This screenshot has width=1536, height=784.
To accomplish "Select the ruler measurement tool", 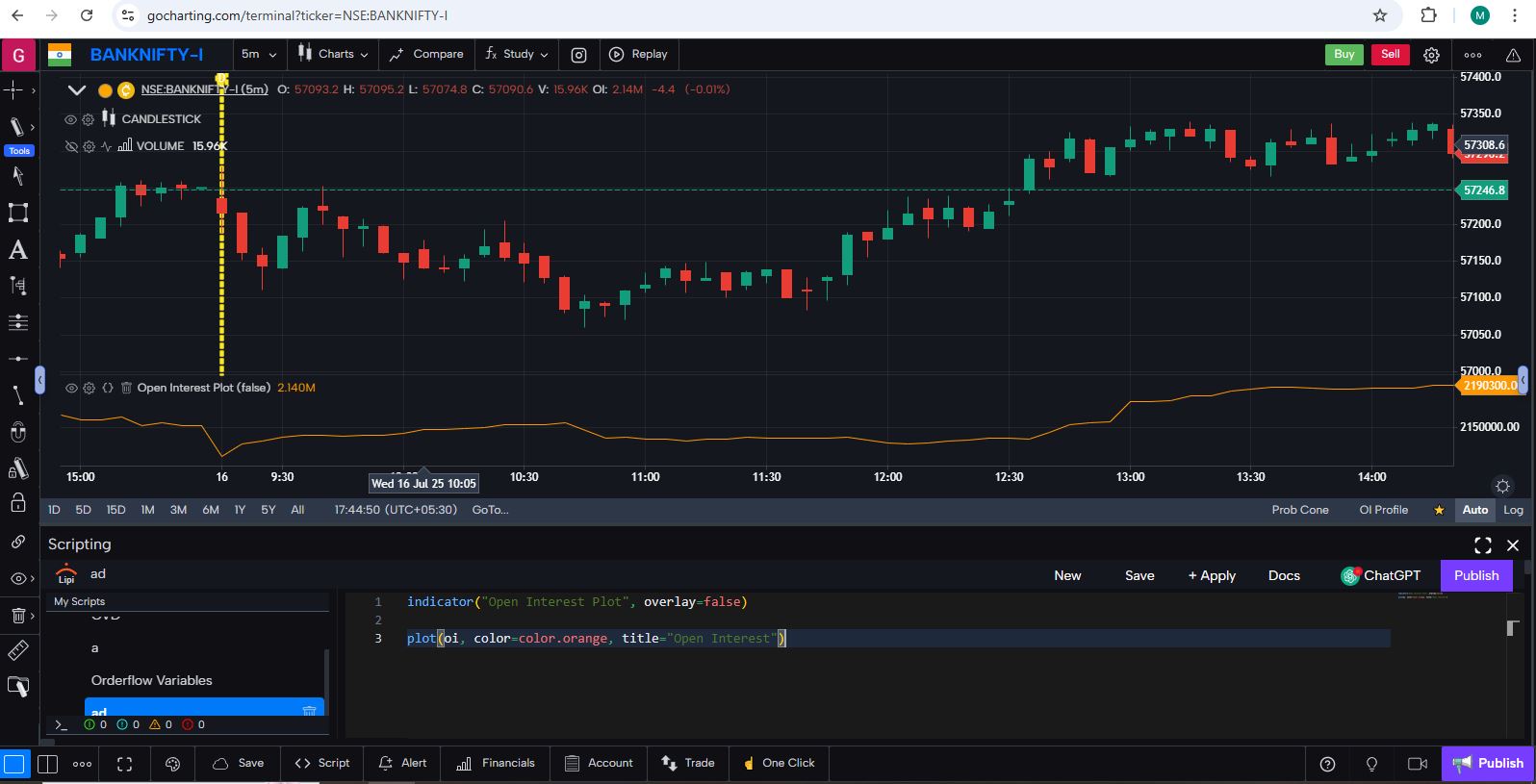I will (x=17, y=651).
